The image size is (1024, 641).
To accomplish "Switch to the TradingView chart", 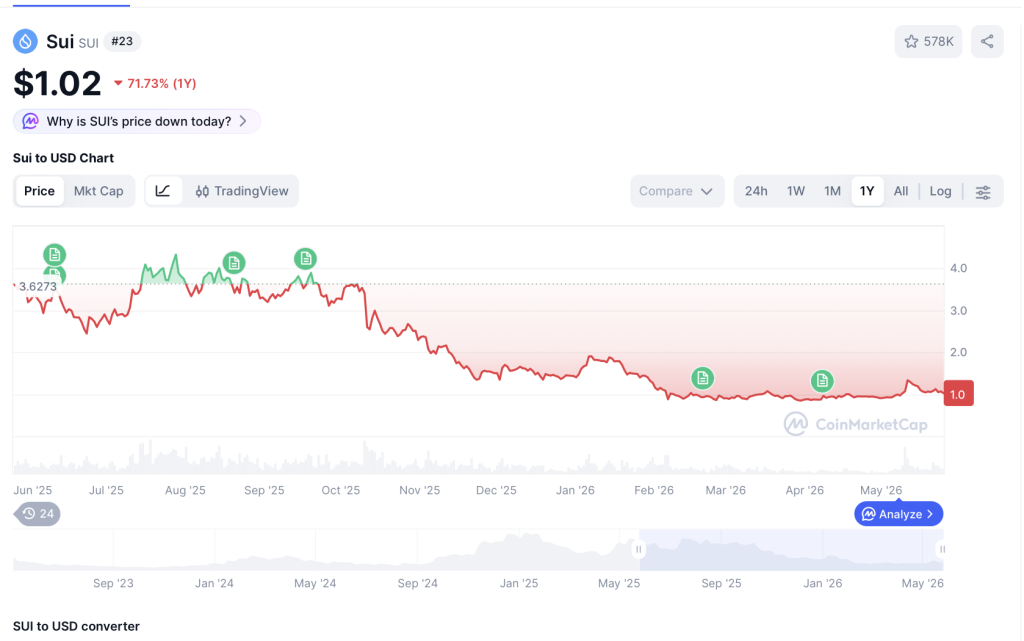I will click(242, 191).
